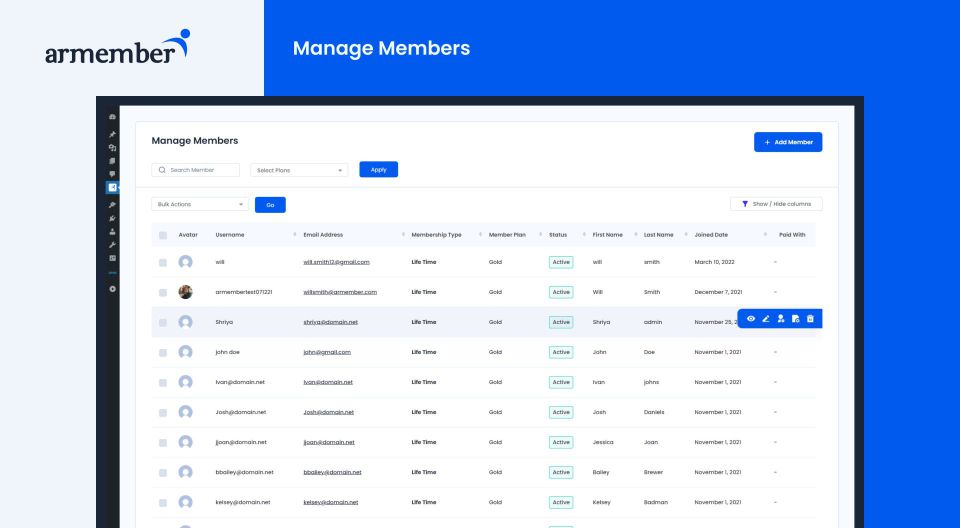The width and height of the screenshot is (960, 528).
Task: Tick the checkbox for user will
Action: point(163,262)
